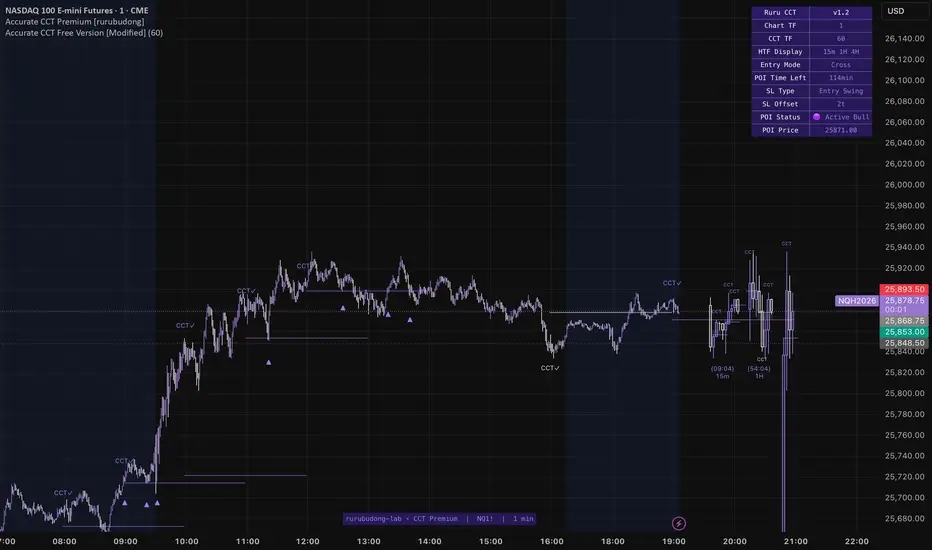Click the CCT TF value 60

click(x=840, y=39)
